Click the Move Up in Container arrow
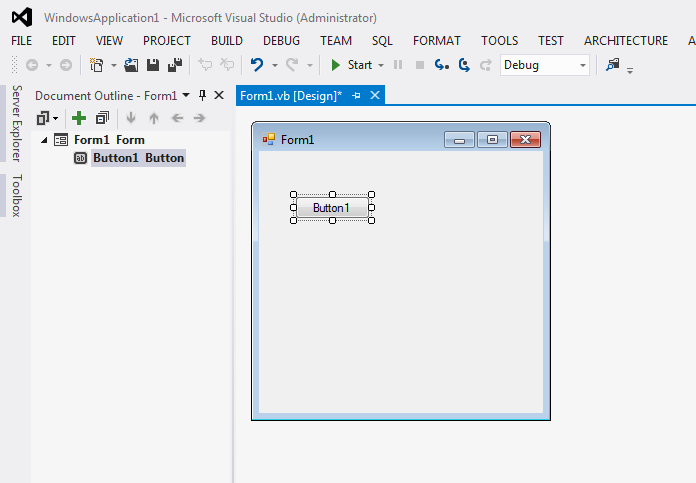Image resolution: width=696 pixels, height=483 pixels. tap(154, 118)
